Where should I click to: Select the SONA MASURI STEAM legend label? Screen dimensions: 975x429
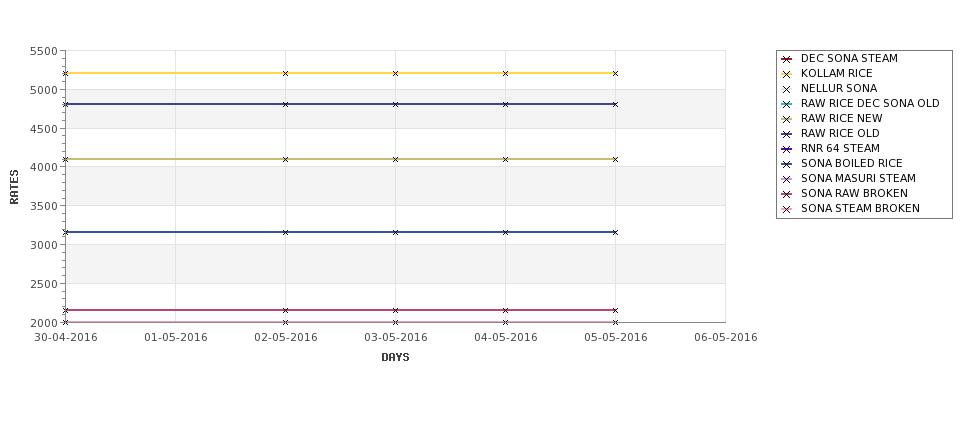point(858,178)
